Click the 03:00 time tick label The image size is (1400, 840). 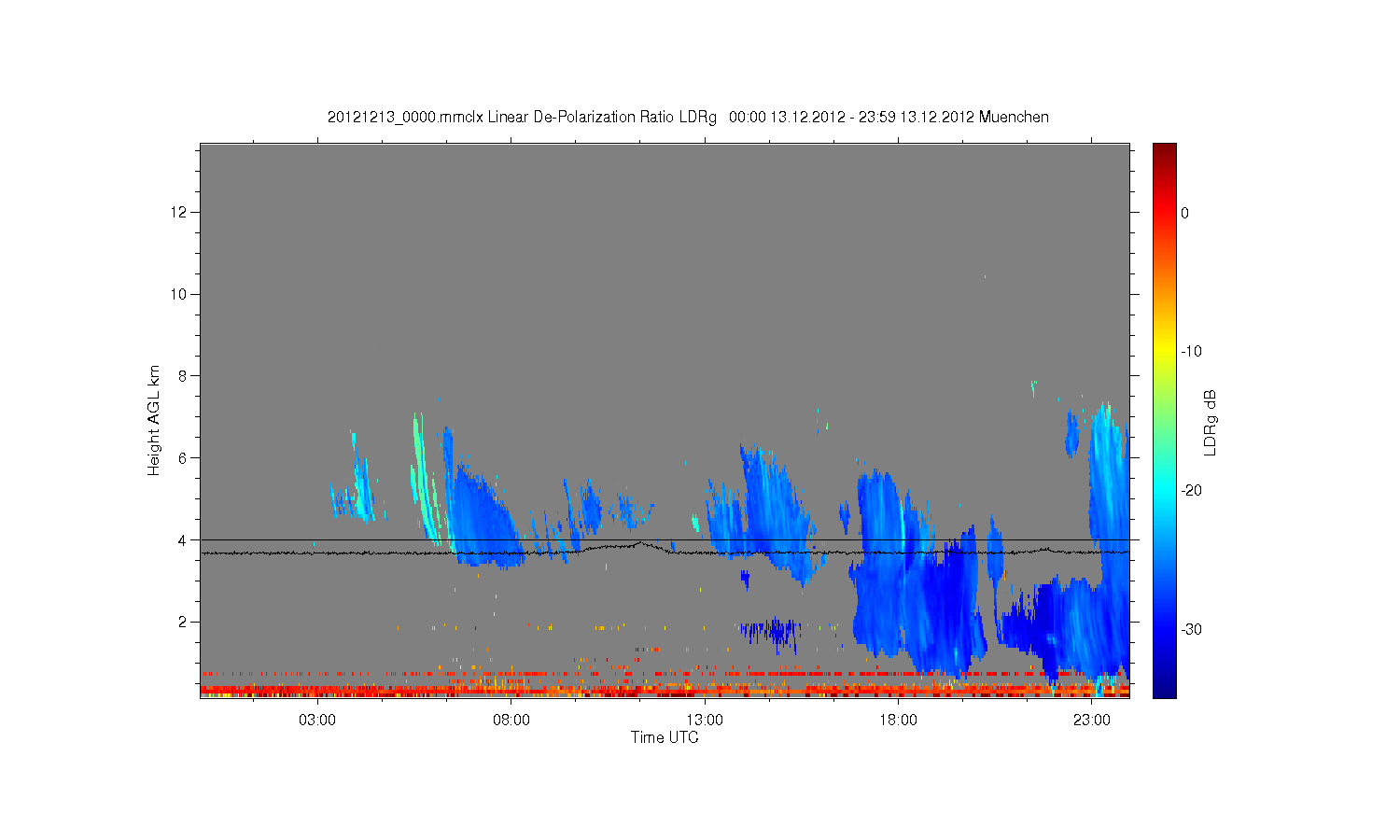pos(317,721)
